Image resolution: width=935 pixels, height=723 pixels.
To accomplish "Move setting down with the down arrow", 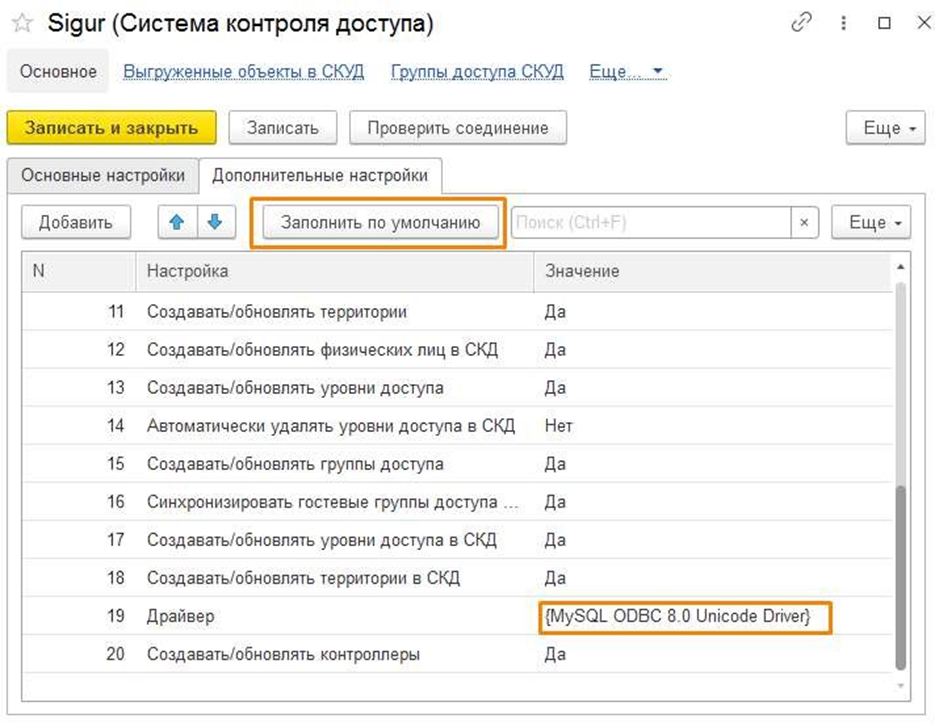I will [214, 223].
